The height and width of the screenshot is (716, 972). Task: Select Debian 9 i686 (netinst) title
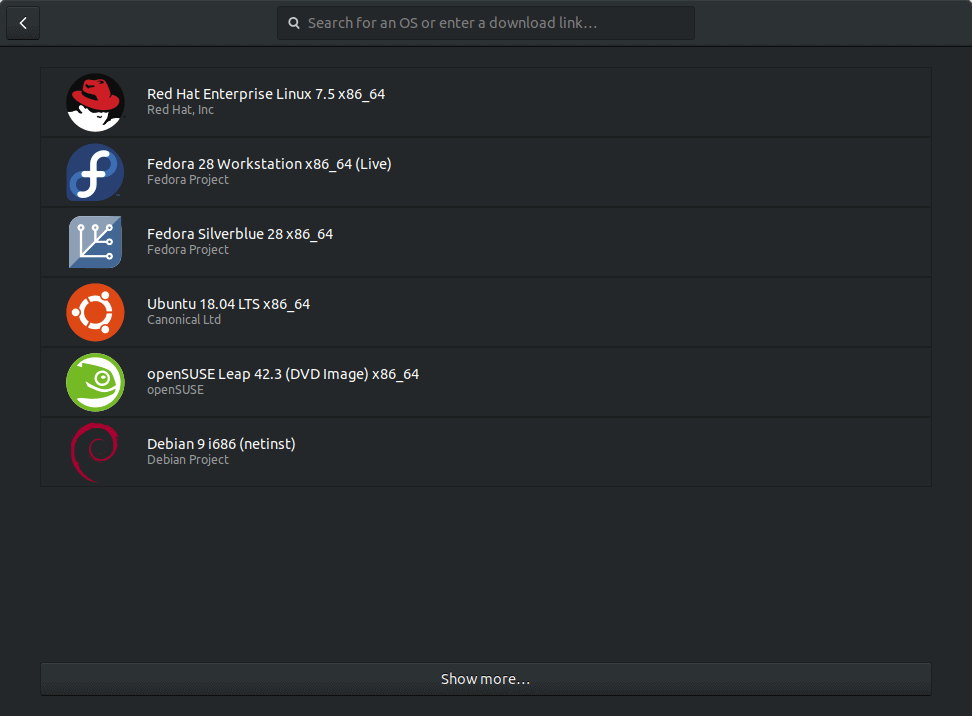[221, 444]
